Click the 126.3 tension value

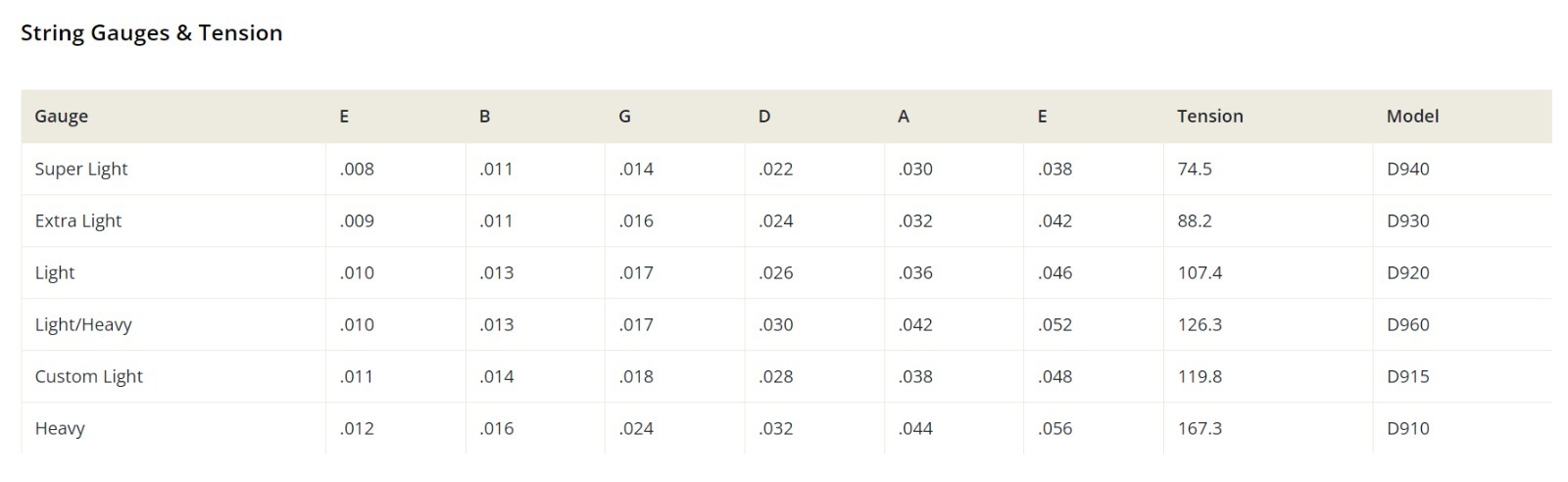click(1200, 324)
